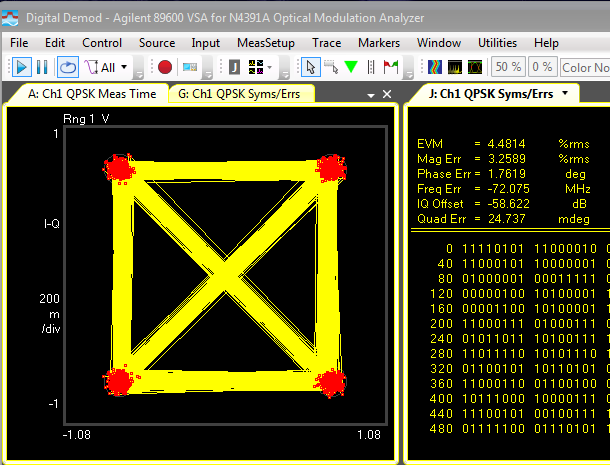Viewport: 610px width, 465px height.
Task: Click the -1.08 X-axis left value
Action: 77,435
